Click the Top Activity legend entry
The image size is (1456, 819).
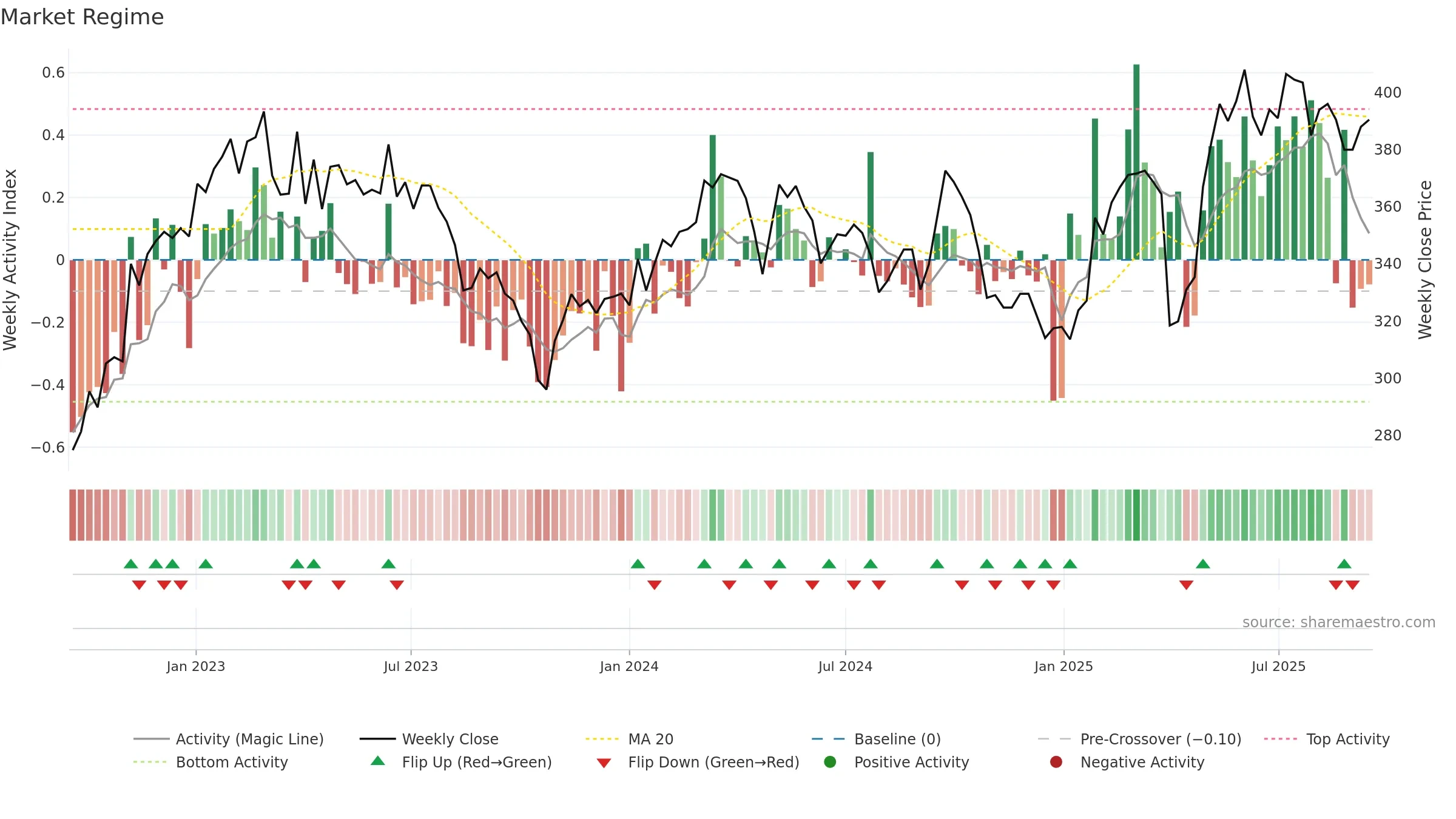[1327, 739]
